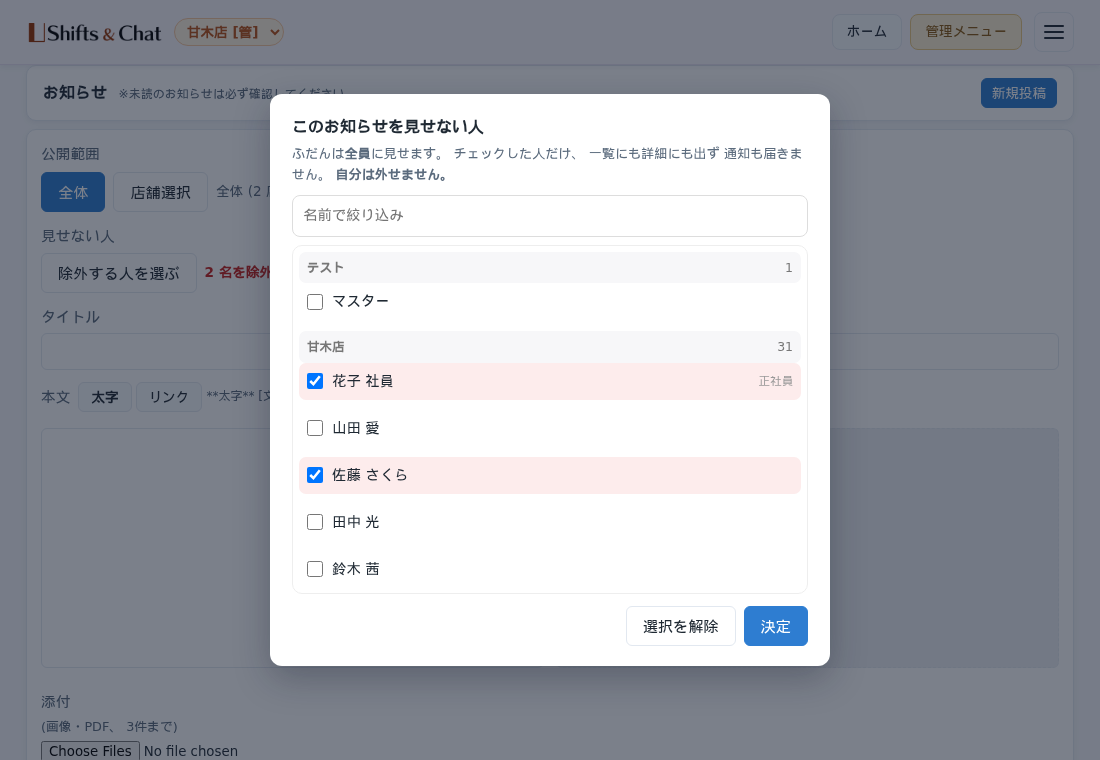Select 全体 visibility scope

point(73,192)
